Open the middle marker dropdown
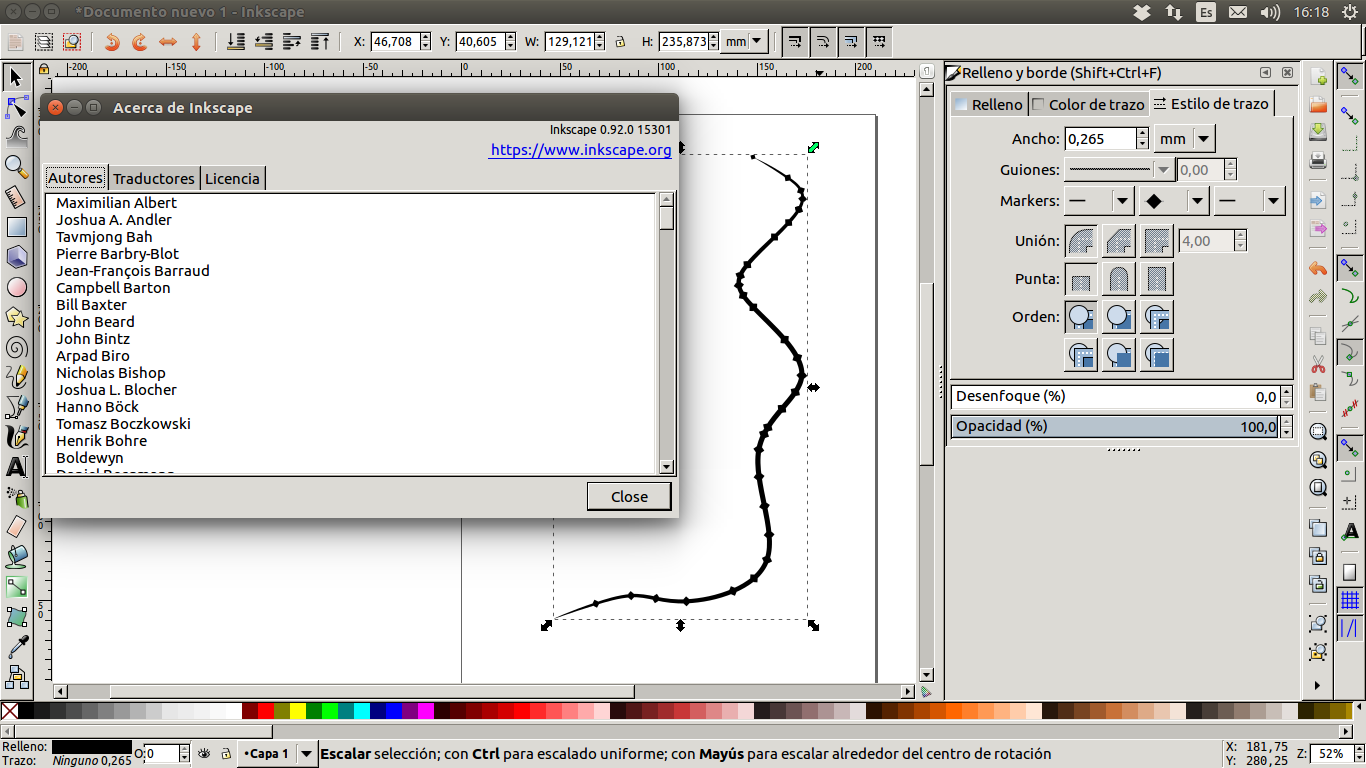 pyautogui.click(x=1172, y=200)
